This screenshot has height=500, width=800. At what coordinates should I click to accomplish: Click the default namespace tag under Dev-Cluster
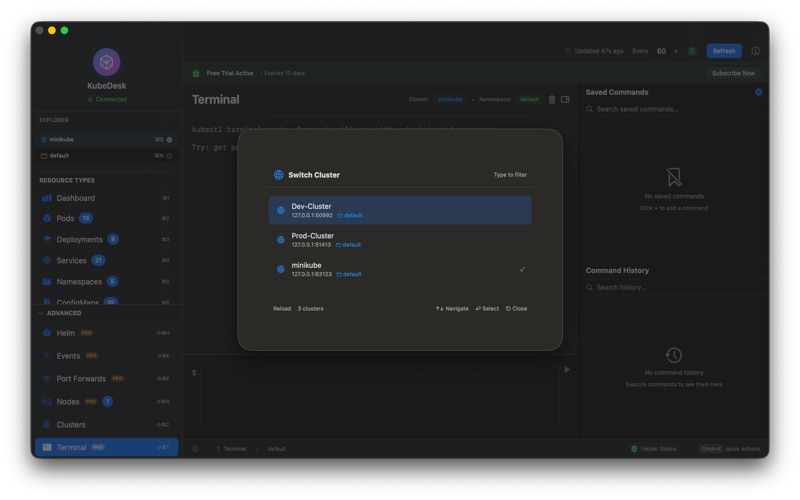coord(350,216)
